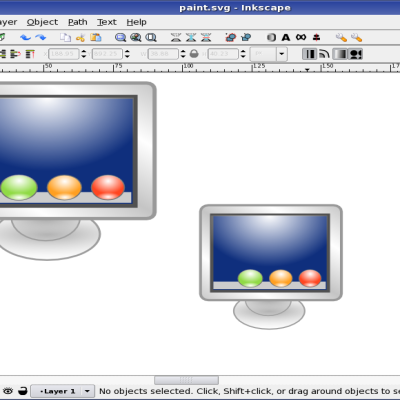Open the Object menu
Viewport: 400px width, 400px height.
pyautogui.click(x=42, y=22)
